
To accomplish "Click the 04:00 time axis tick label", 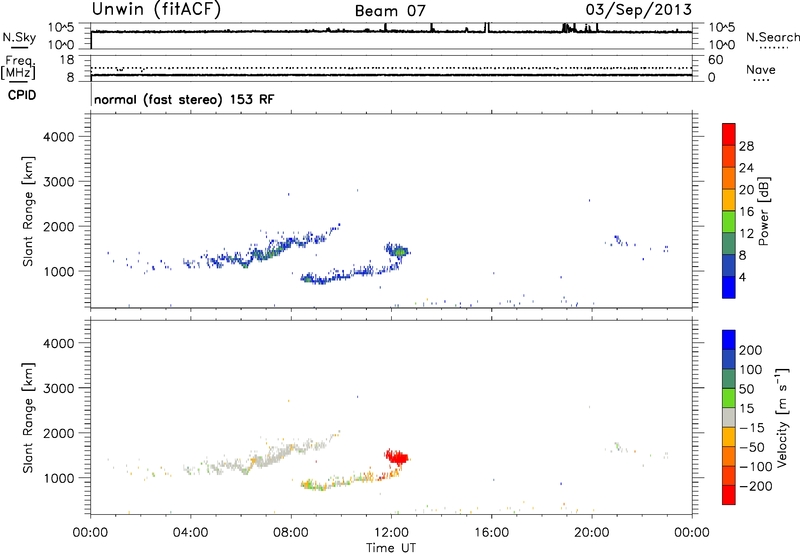I will point(191,533).
